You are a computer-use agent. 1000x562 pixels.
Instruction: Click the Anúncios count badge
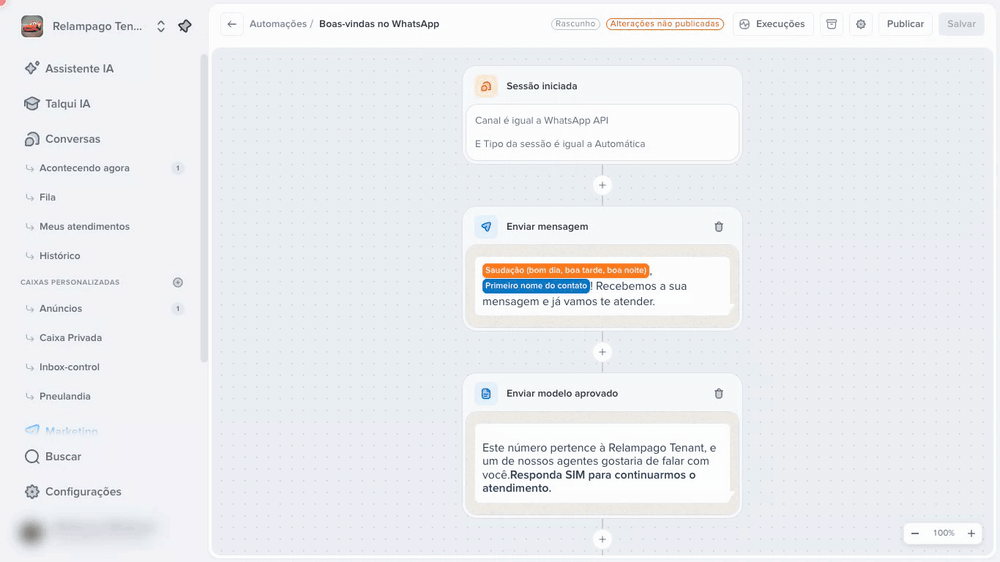[178, 308]
